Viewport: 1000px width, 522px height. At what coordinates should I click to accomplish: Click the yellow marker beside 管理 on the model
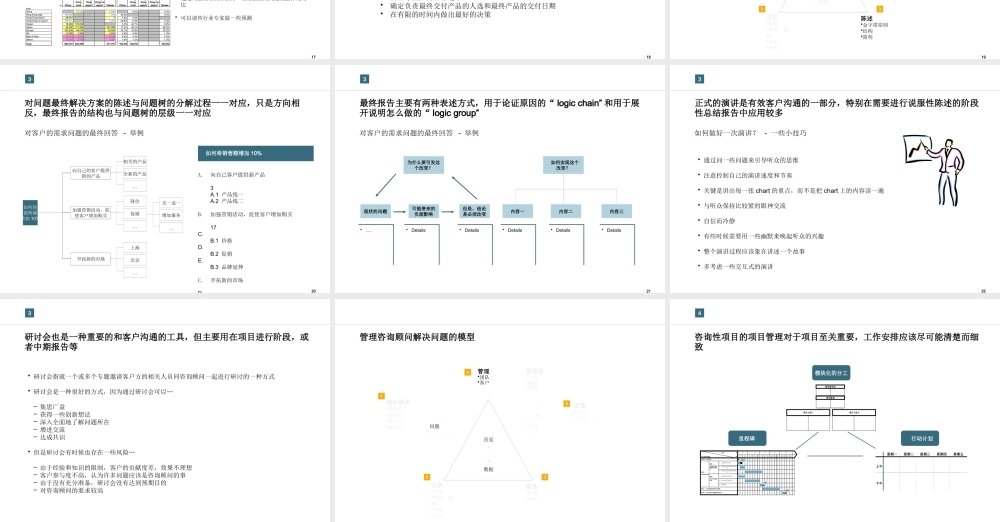[x=467, y=372]
